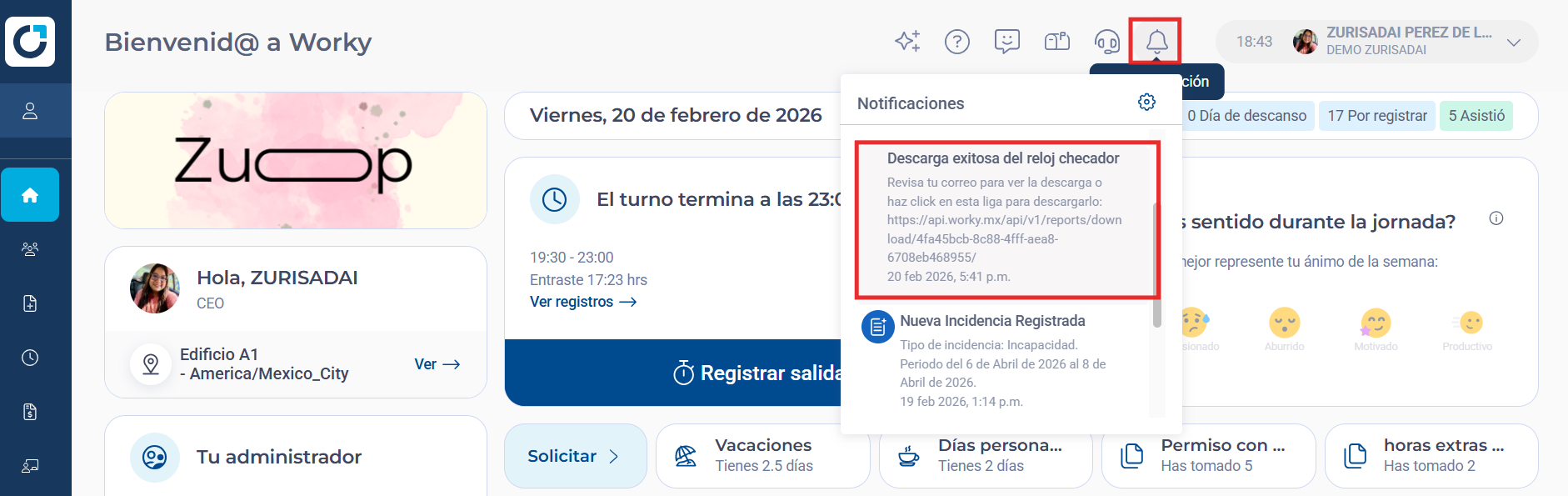The width and height of the screenshot is (1568, 496).
Task: Click the info icon near jornada question
Action: tap(1496, 218)
